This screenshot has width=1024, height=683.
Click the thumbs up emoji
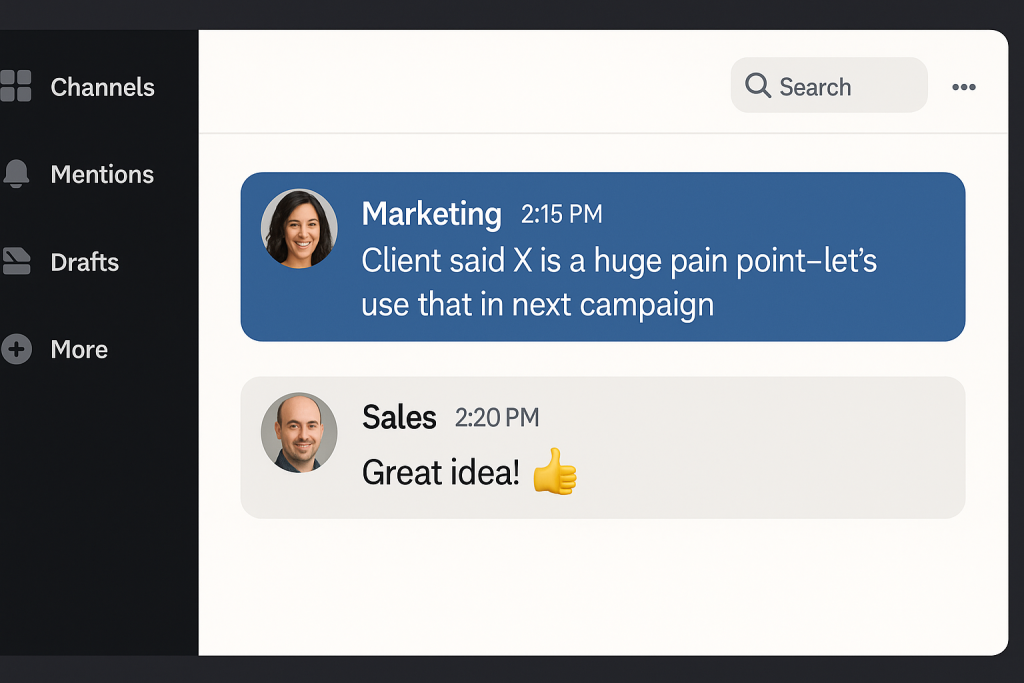pyautogui.click(x=554, y=471)
